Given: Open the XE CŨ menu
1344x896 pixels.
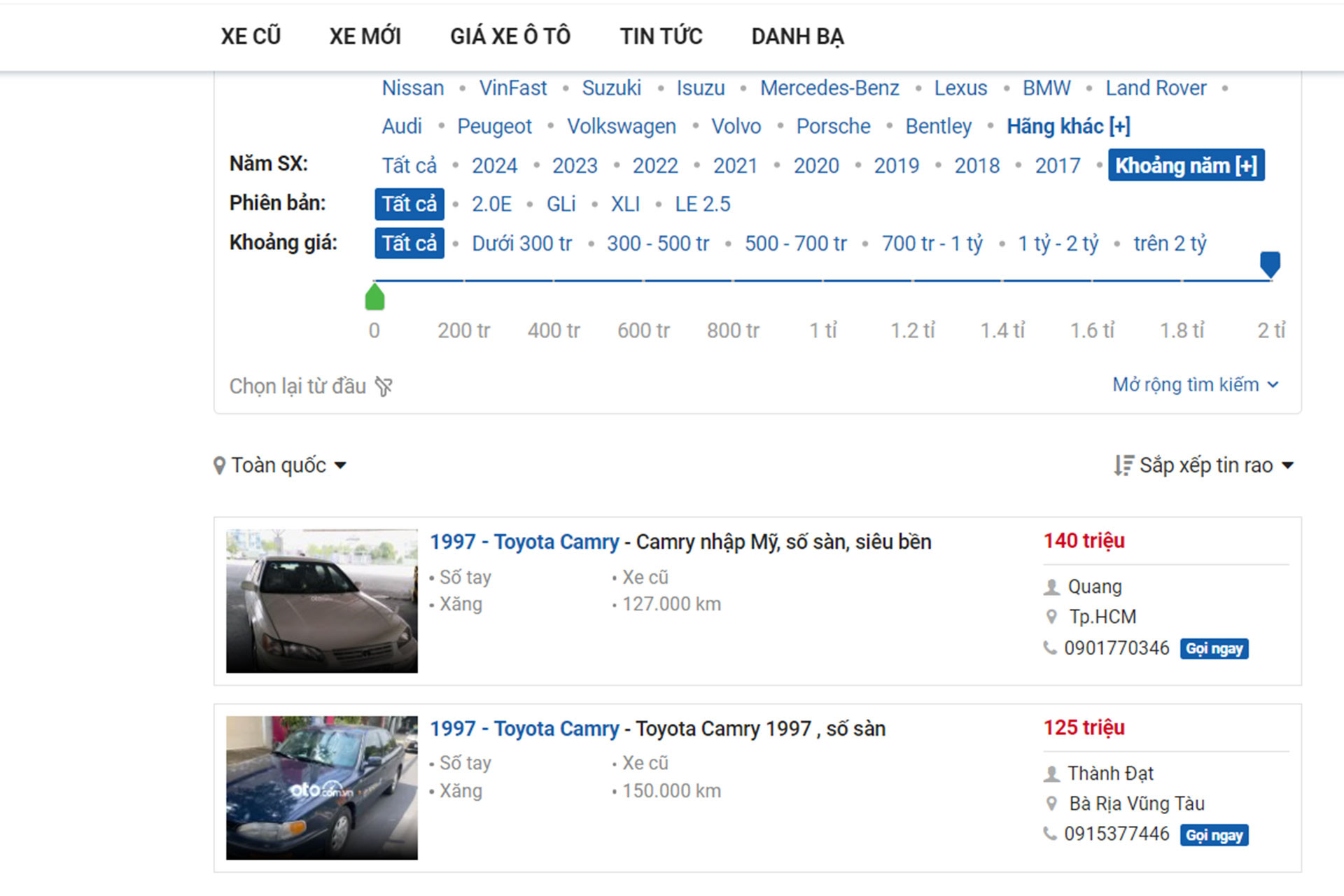Looking at the screenshot, I should (x=251, y=36).
